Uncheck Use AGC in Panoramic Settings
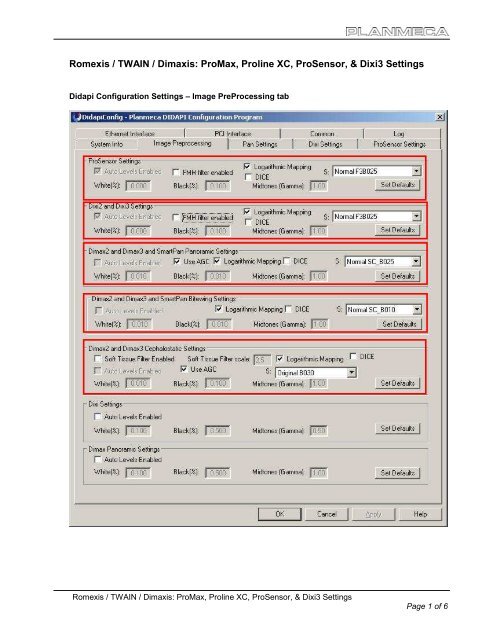The image size is (495, 640). pyautogui.click(x=177, y=261)
